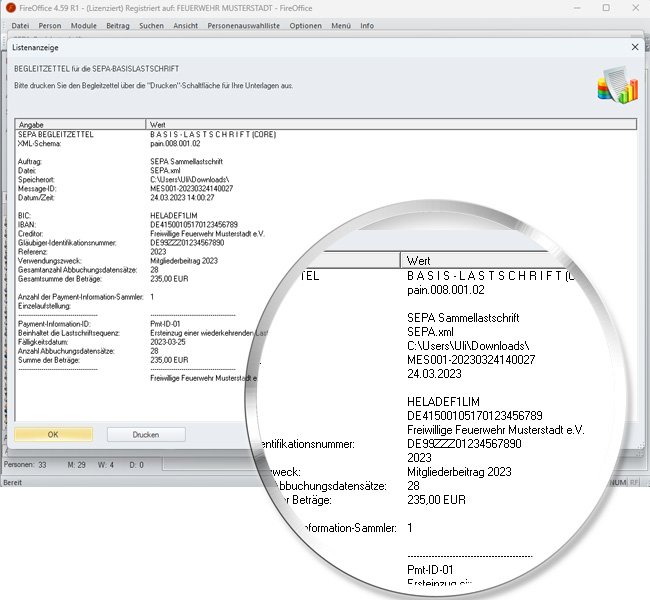650x600 pixels.
Task: Open the Module menu
Action: point(84,25)
